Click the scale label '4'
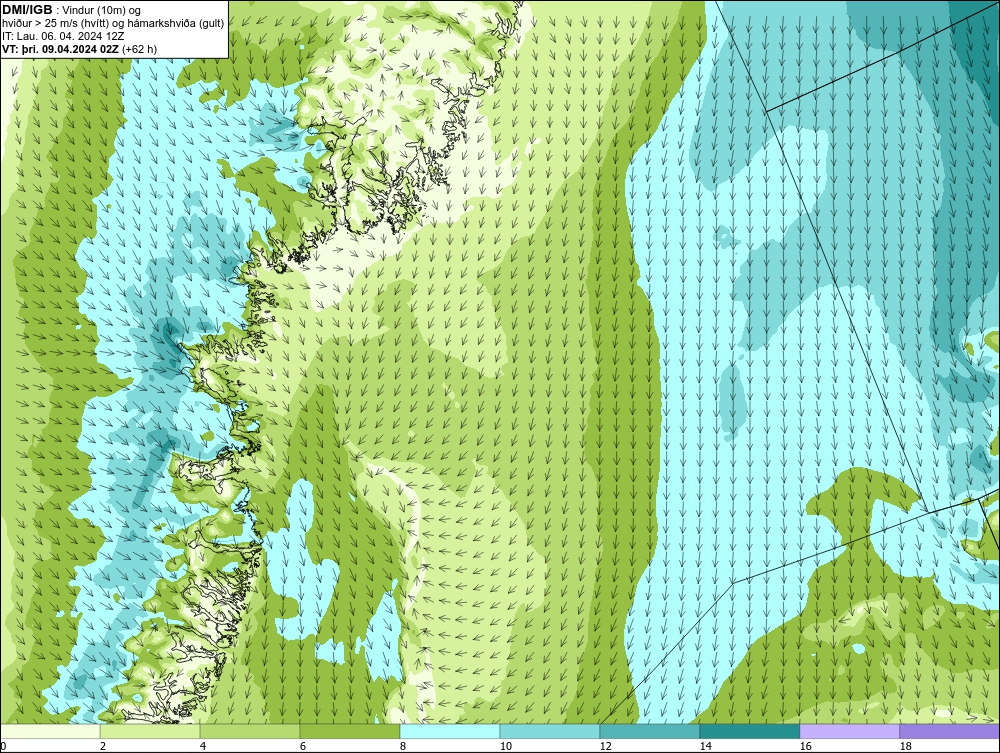 click(x=203, y=746)
